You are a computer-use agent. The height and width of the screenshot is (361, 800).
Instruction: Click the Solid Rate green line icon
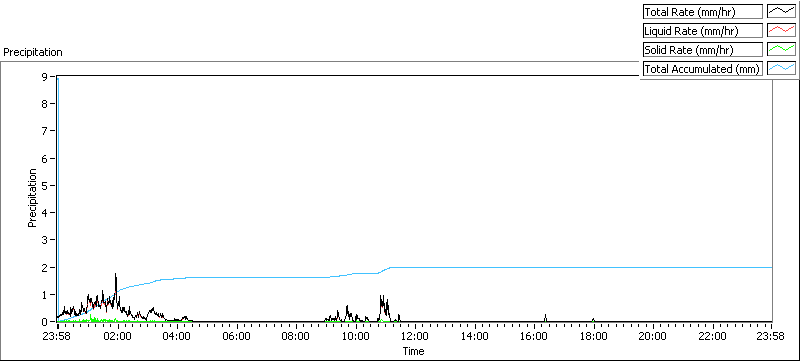click(x=781, y=49)
